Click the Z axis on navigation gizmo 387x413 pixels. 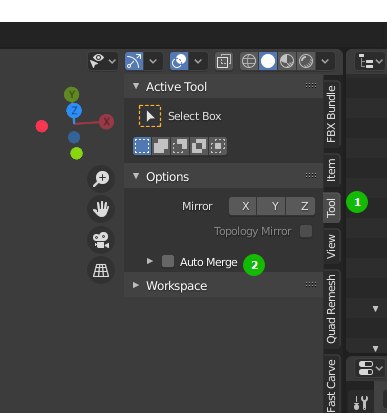[74, 111]
